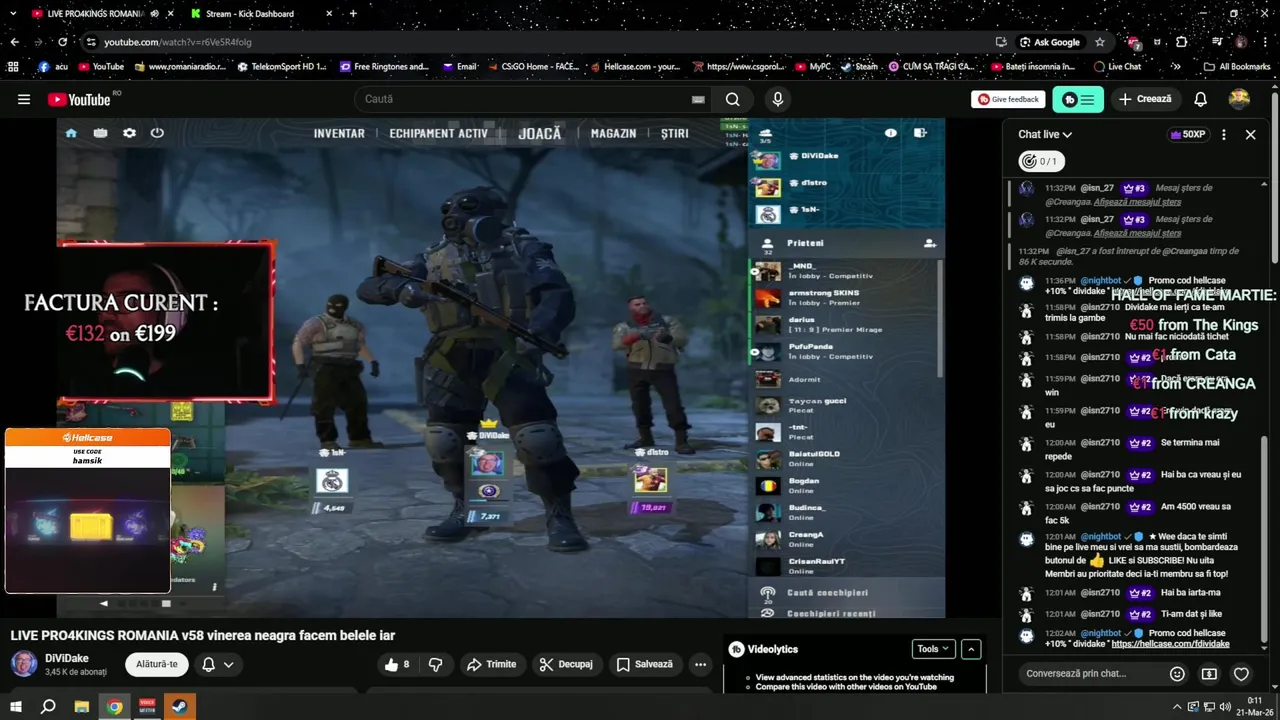1280x720 pixels.
Task: Close the live chat panel
Action: tap(1250, 134)
